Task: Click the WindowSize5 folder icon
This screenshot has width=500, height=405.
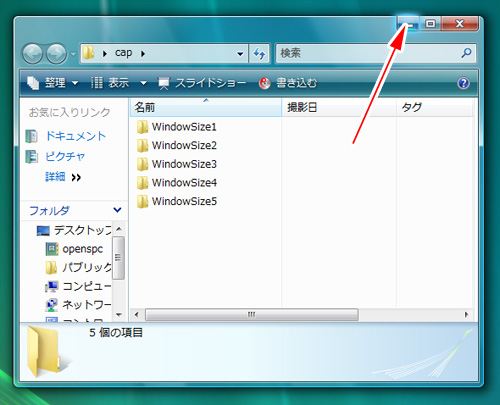Action: pyautogui.click(x=142, y=202)
